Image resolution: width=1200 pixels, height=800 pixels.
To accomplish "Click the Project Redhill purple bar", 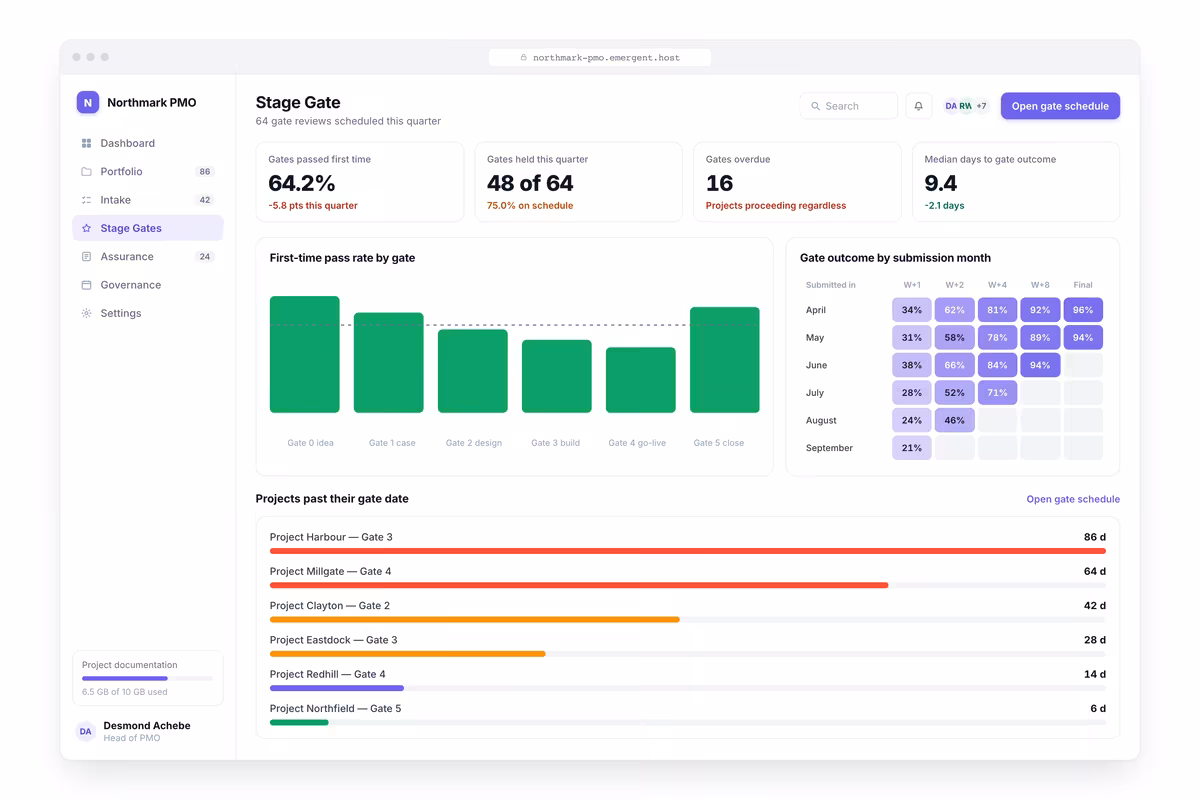I will 337,688.
